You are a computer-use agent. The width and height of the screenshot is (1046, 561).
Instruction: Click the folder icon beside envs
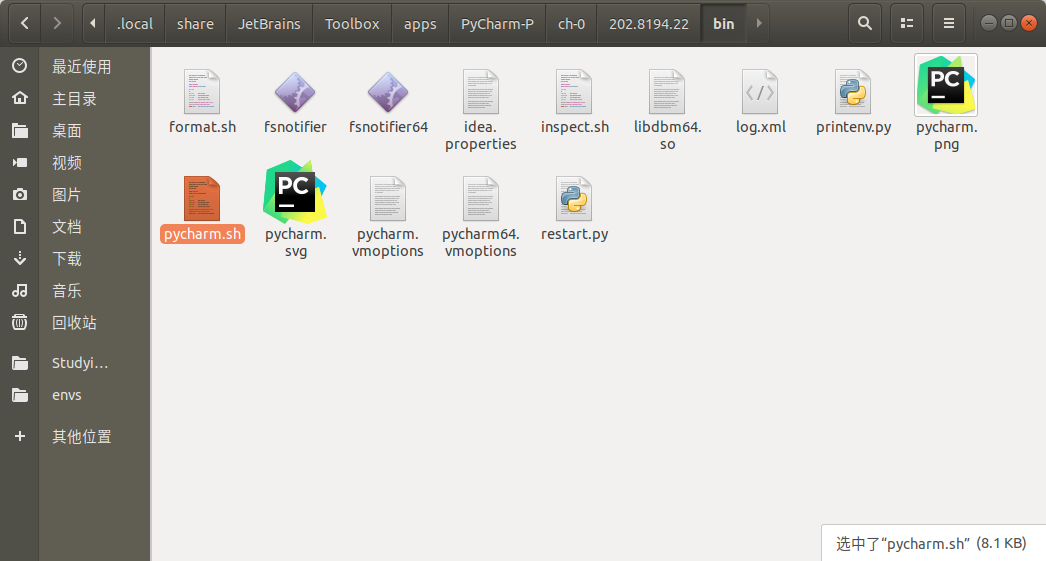coord(20,395)
